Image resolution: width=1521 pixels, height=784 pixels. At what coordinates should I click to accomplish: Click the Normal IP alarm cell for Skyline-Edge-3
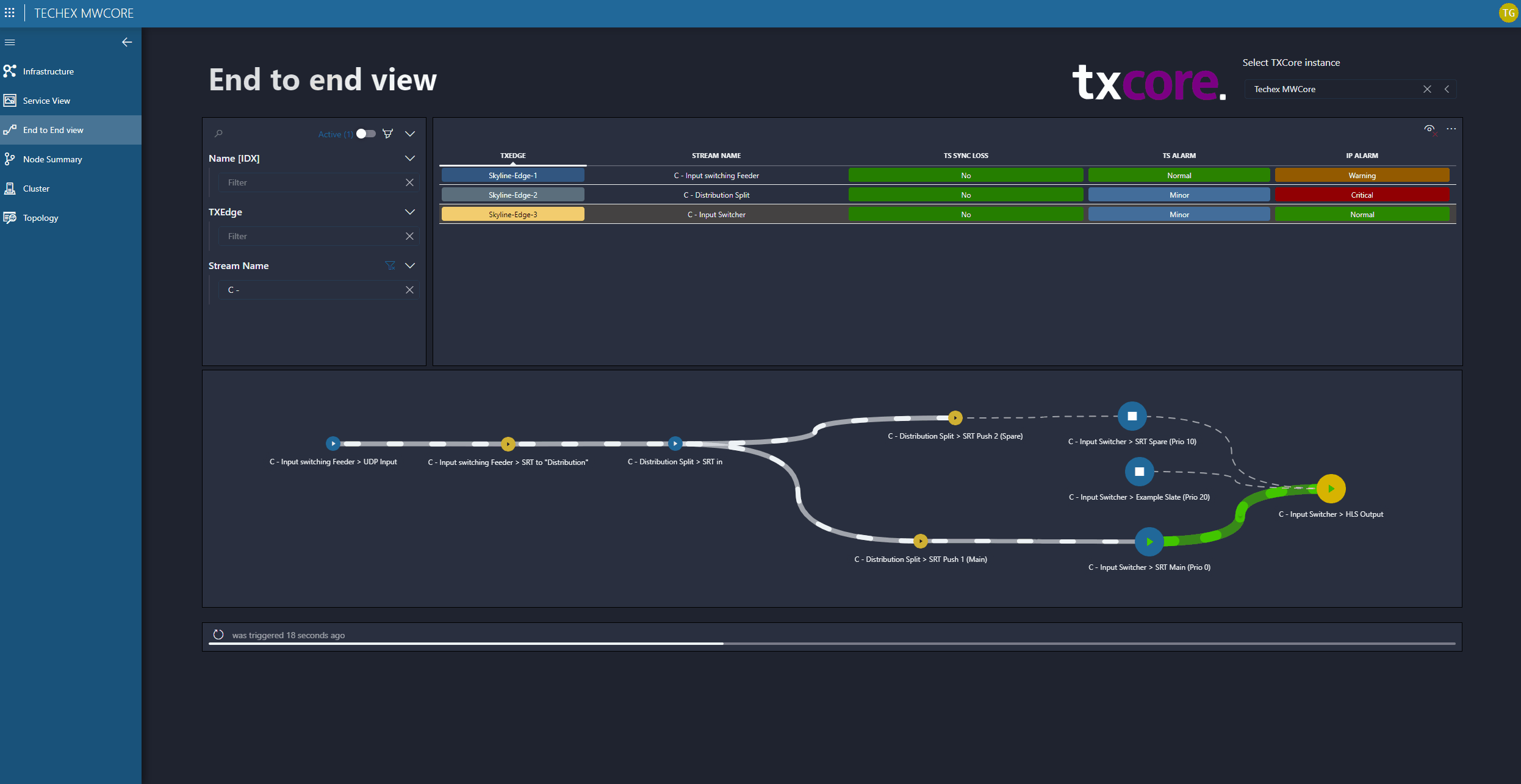(x=1362, y=214)
